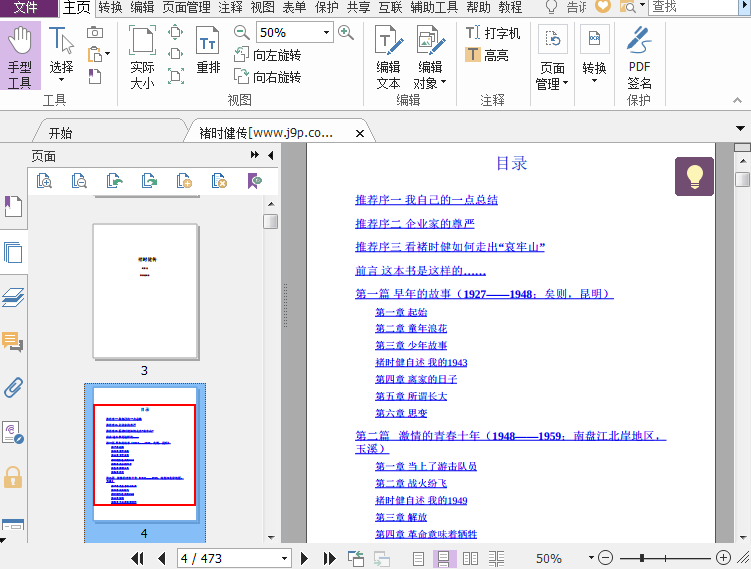Click the zoom slider handle in the status bar
Image resolution: width=751 pixels, height=569 pixels.
(x=641, y=558)
